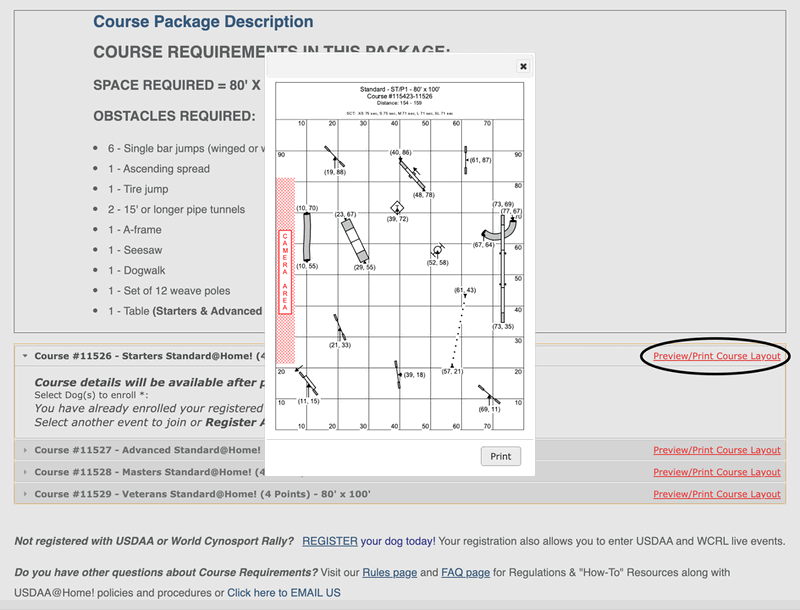This screenshot has width=800, height=610.
Task: Open the FAQ page link
Action: click(x=465, y=572)
